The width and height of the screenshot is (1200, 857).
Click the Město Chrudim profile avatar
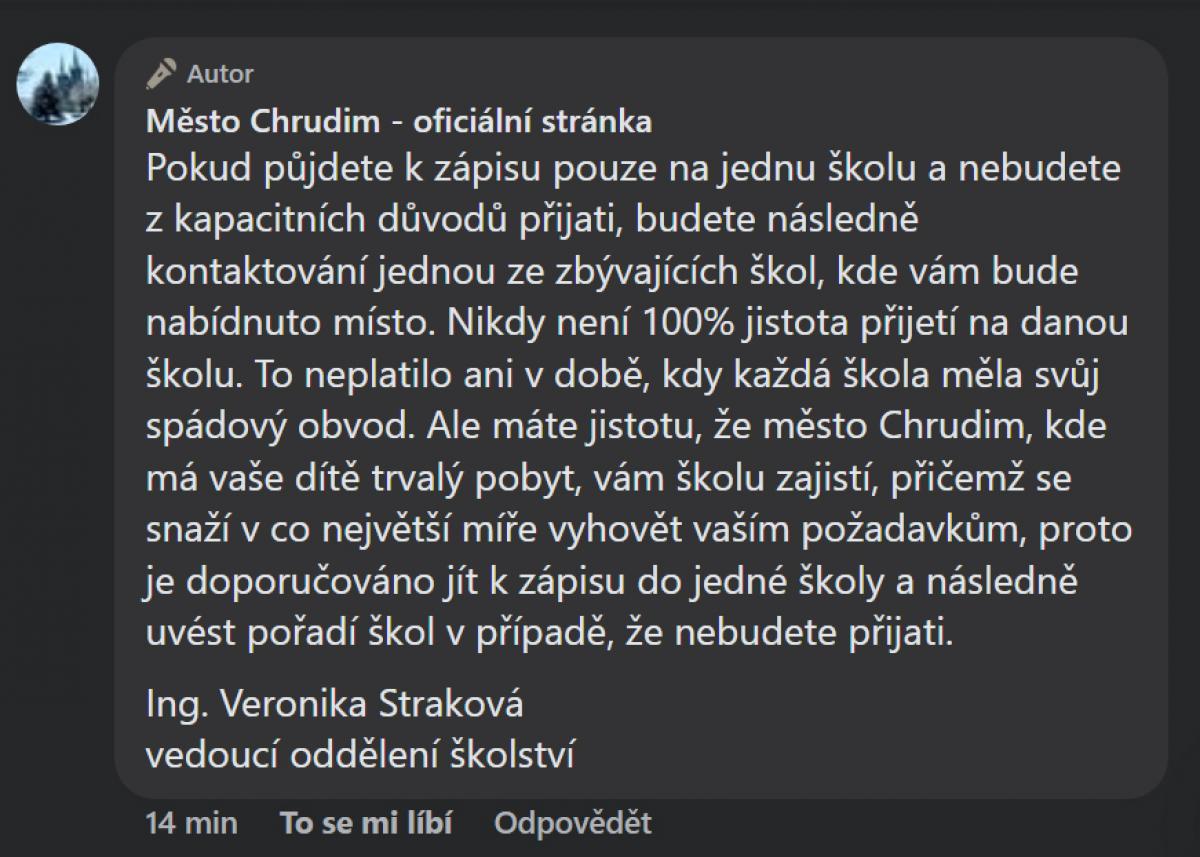pos(58,84)
